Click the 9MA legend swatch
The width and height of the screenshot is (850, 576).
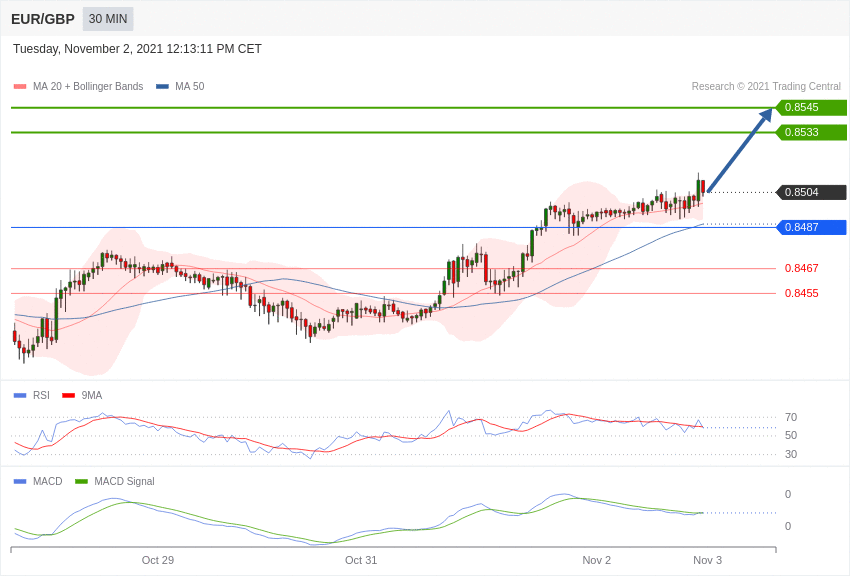(x=68, y=396)
